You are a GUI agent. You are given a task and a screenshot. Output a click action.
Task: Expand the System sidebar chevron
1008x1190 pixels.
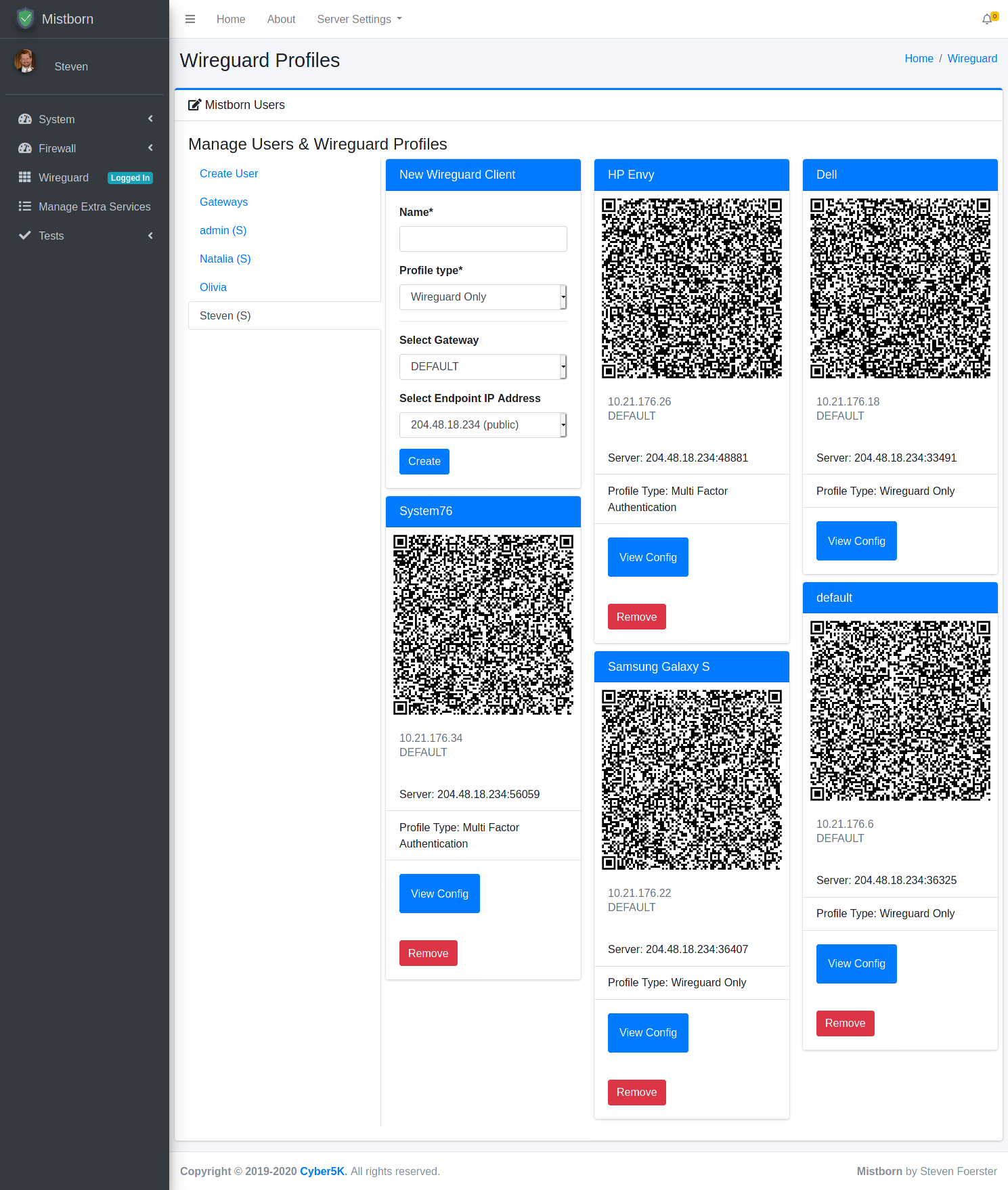point(150,119)
